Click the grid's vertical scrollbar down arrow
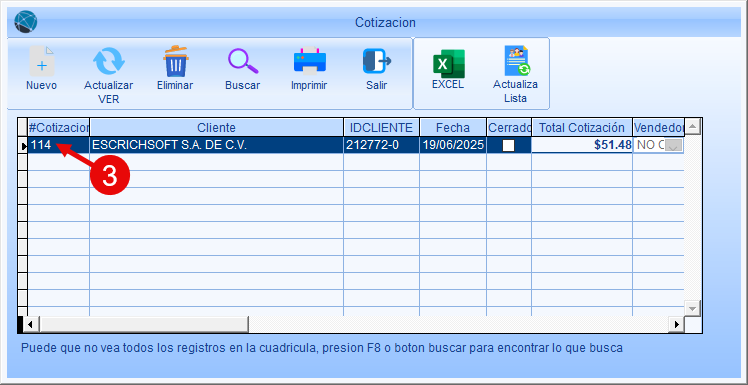 coord(693,308)
